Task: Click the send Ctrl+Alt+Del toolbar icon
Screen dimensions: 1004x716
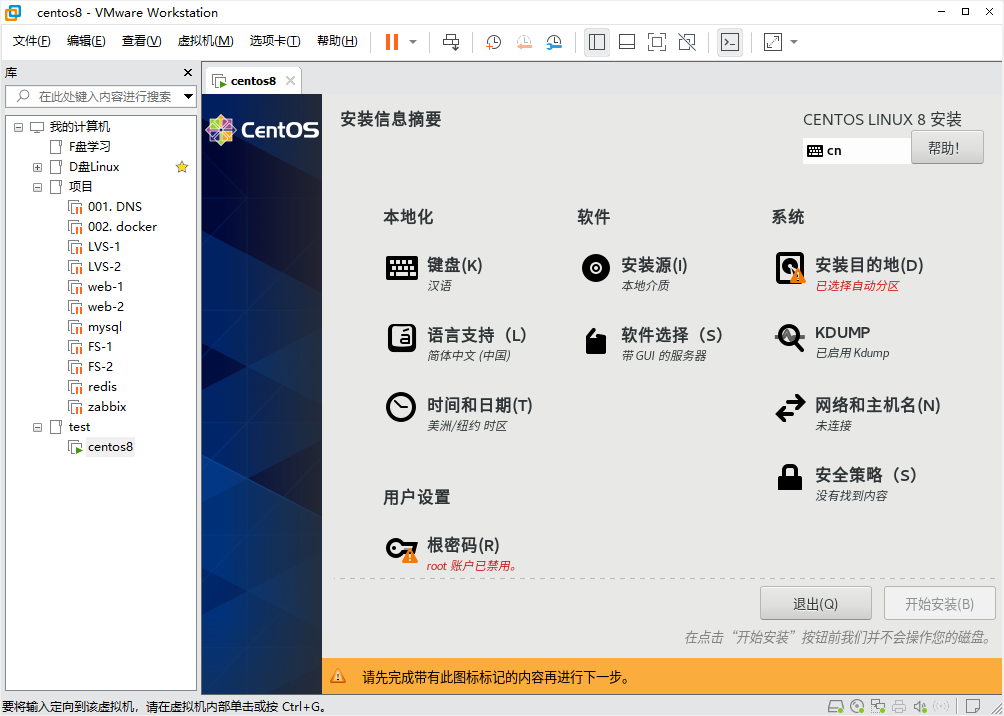Action: [x=451, y=42]
